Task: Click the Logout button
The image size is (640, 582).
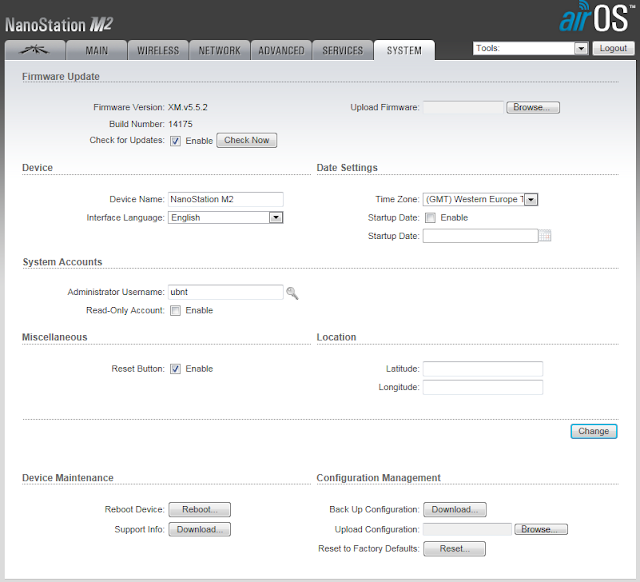Action: click(613, 48)
